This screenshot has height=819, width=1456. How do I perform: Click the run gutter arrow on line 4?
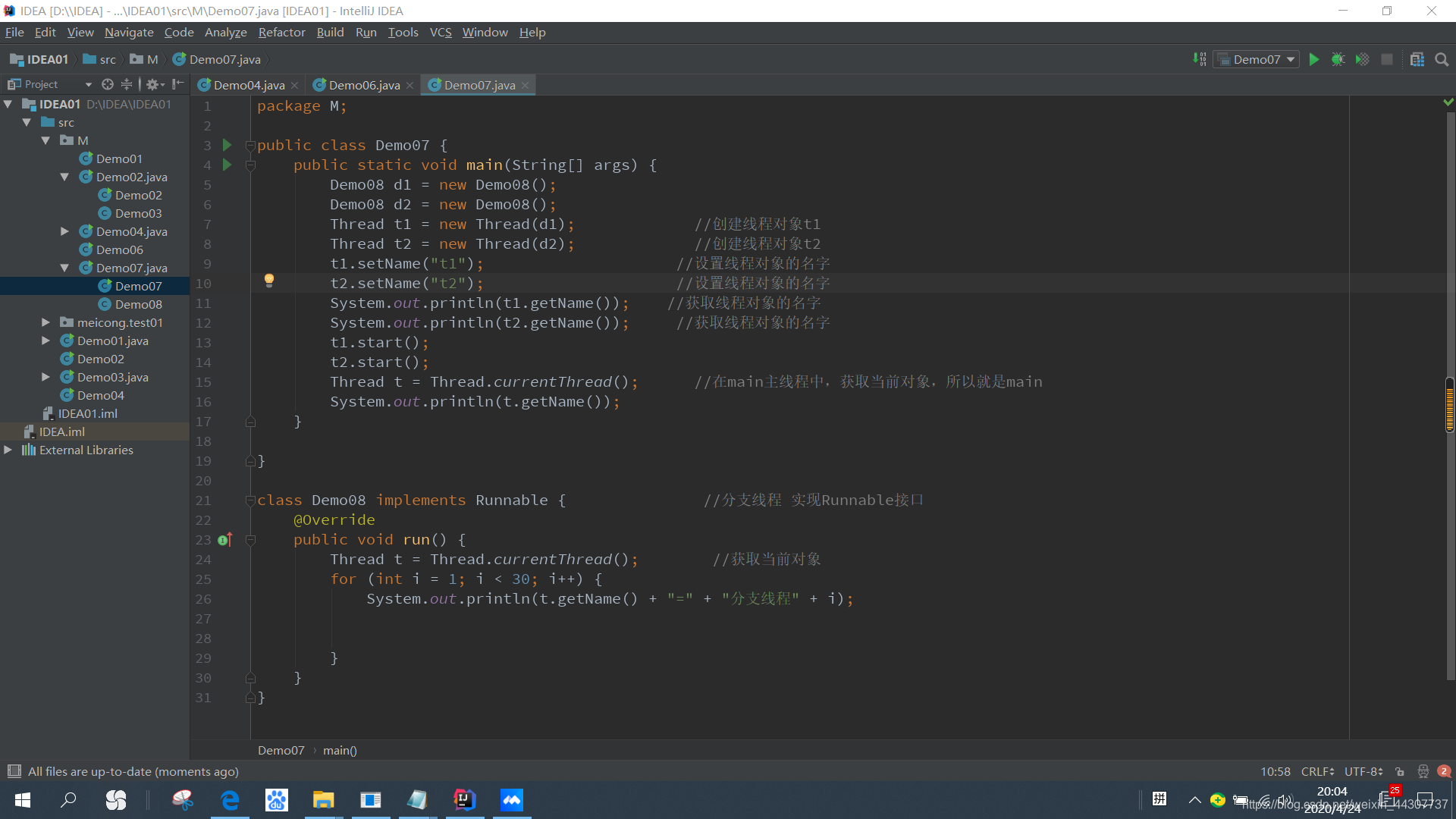(227, 165)
